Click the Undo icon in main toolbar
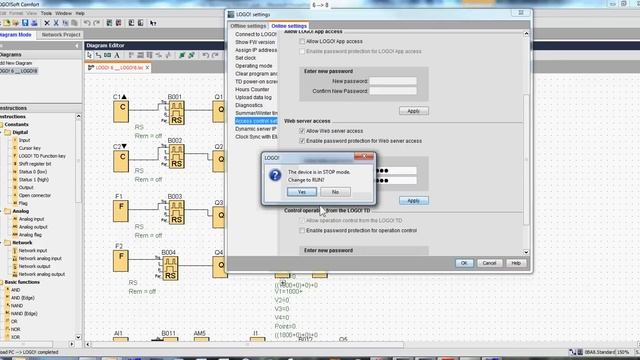 coord(87,23)
